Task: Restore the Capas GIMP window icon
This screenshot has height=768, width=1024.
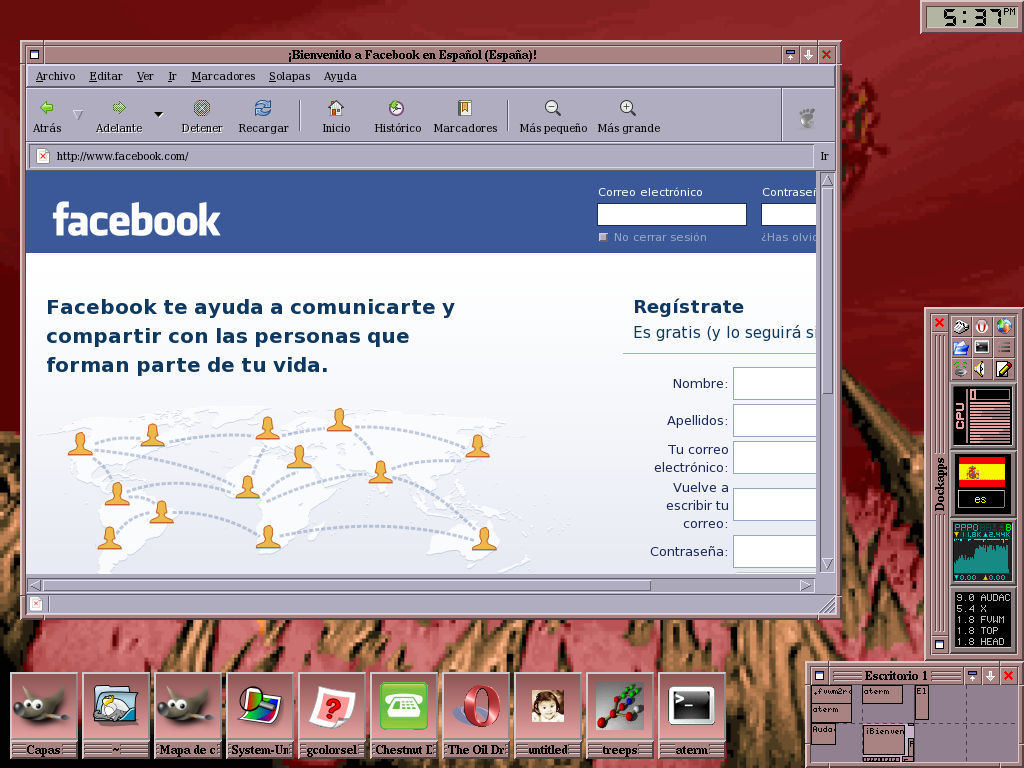Action: coord(44,707)
